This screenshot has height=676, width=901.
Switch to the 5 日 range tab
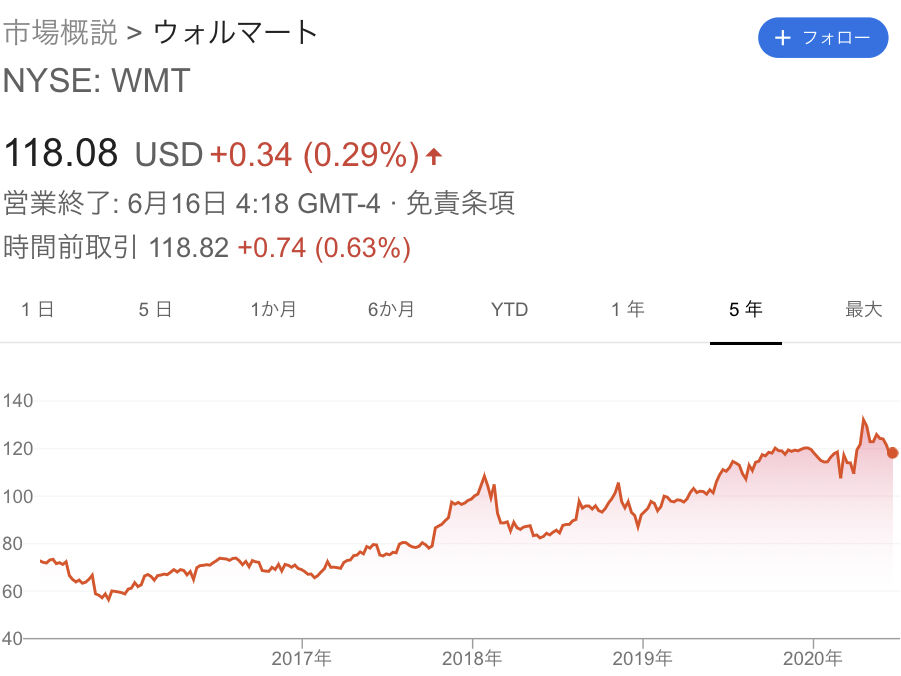tap(155, 309)
